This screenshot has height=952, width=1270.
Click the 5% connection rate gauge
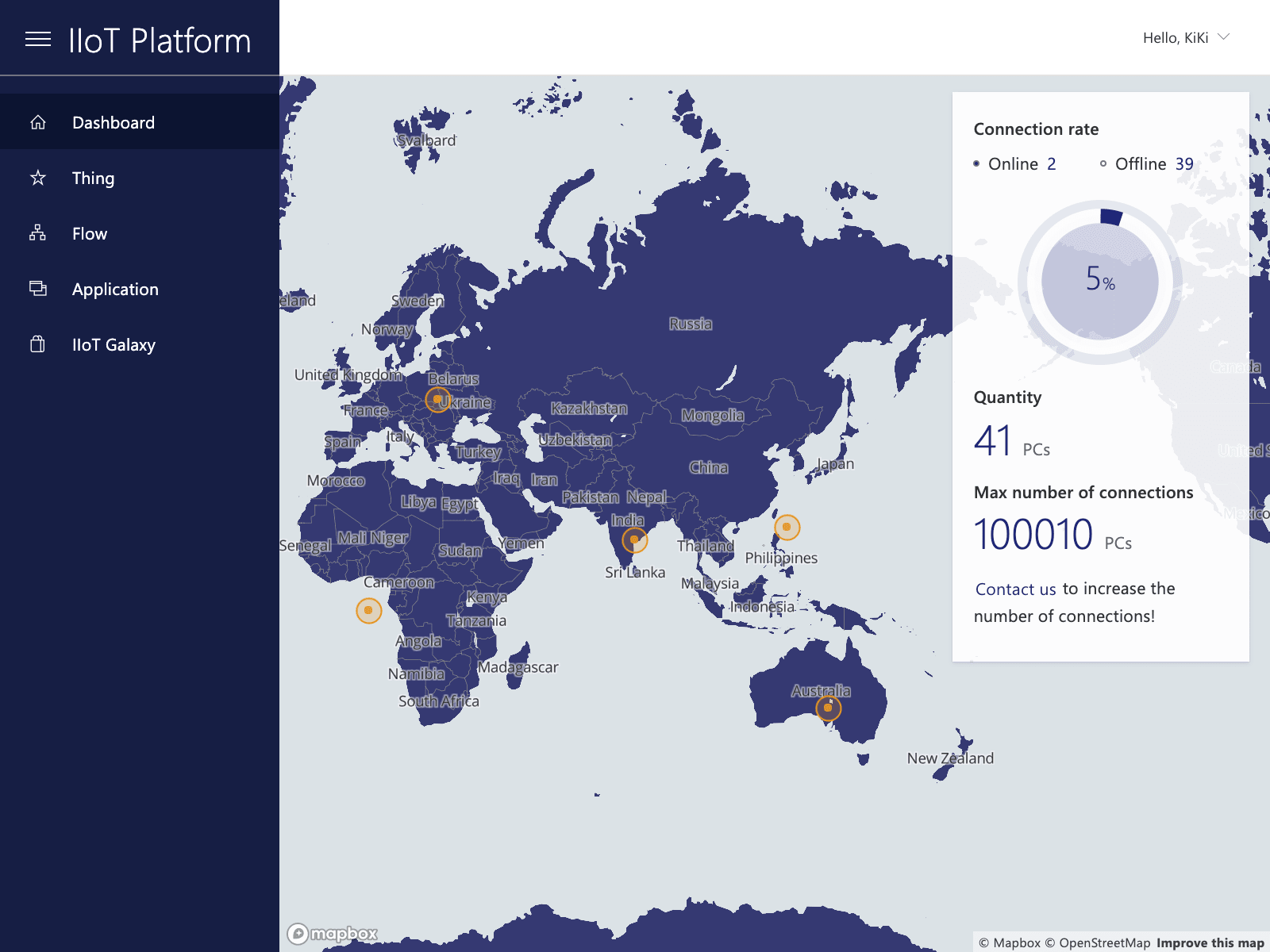1100,281
